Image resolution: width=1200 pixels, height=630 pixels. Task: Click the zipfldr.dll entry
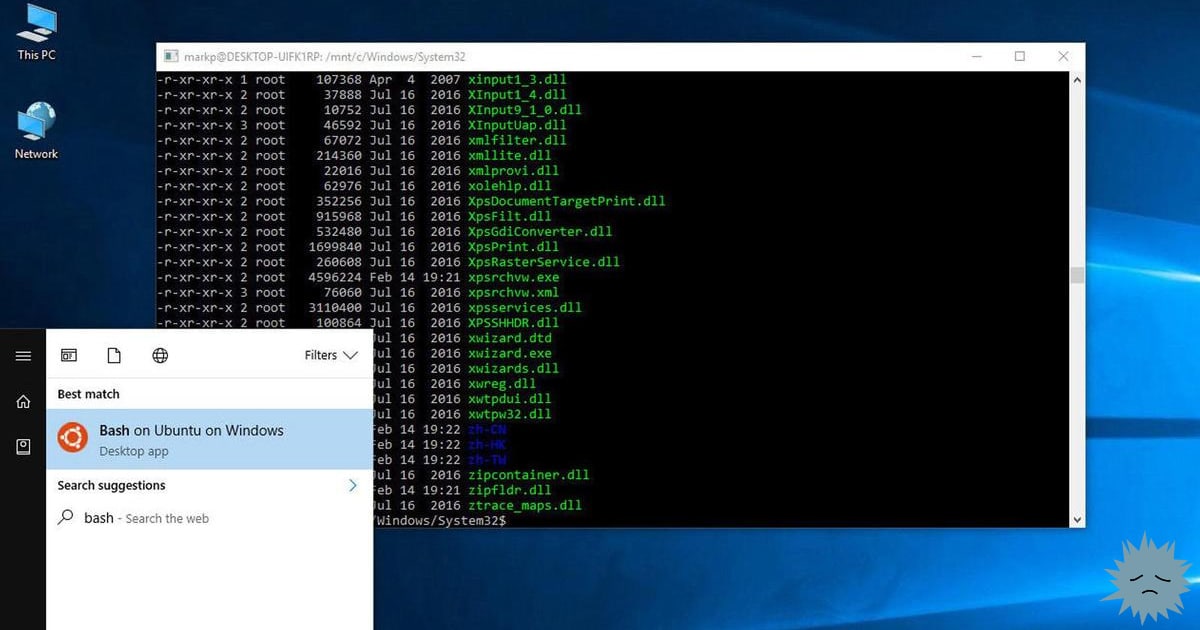tap(510, 490)
